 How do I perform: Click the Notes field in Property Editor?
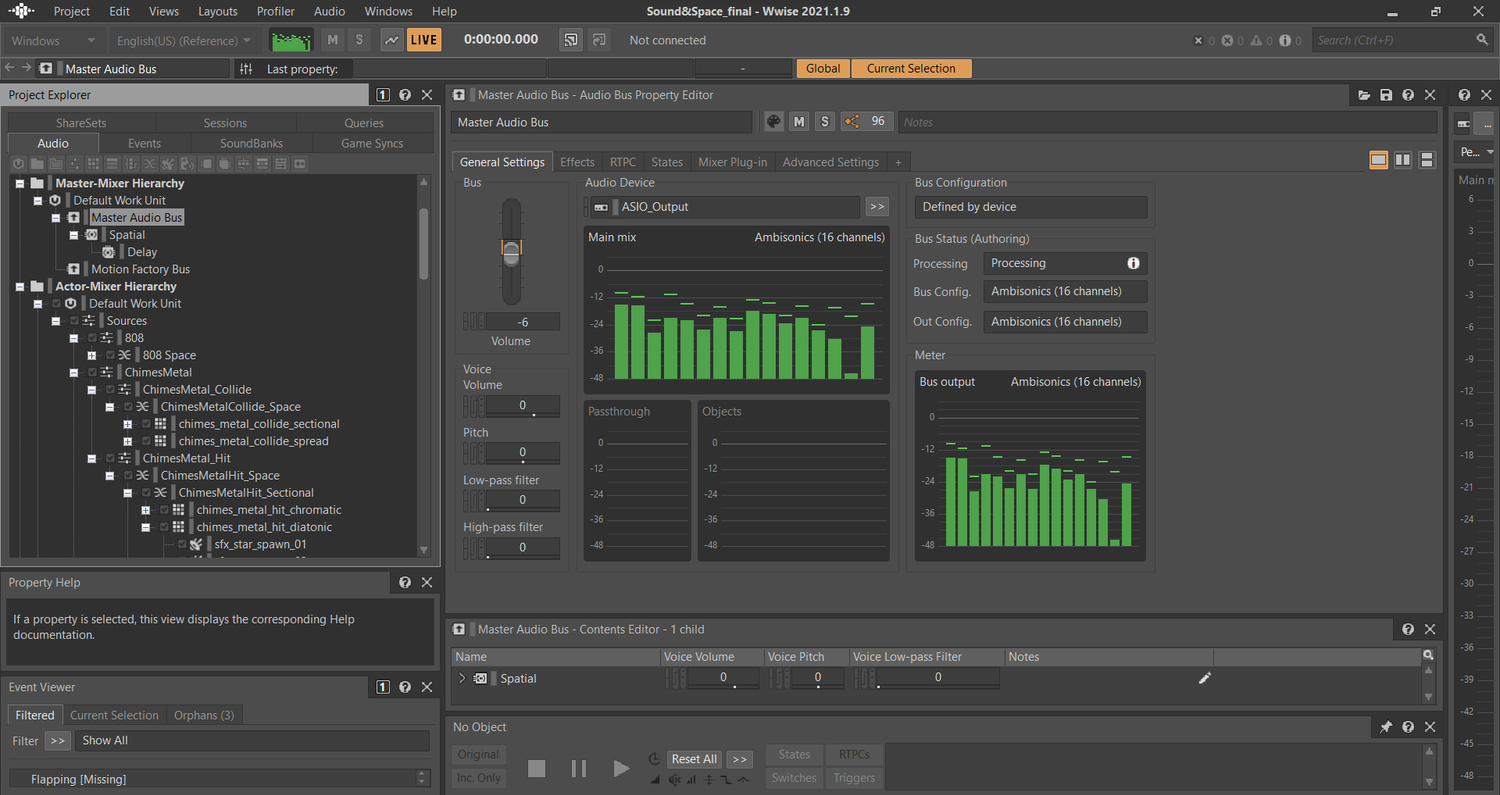point(1170,122)
